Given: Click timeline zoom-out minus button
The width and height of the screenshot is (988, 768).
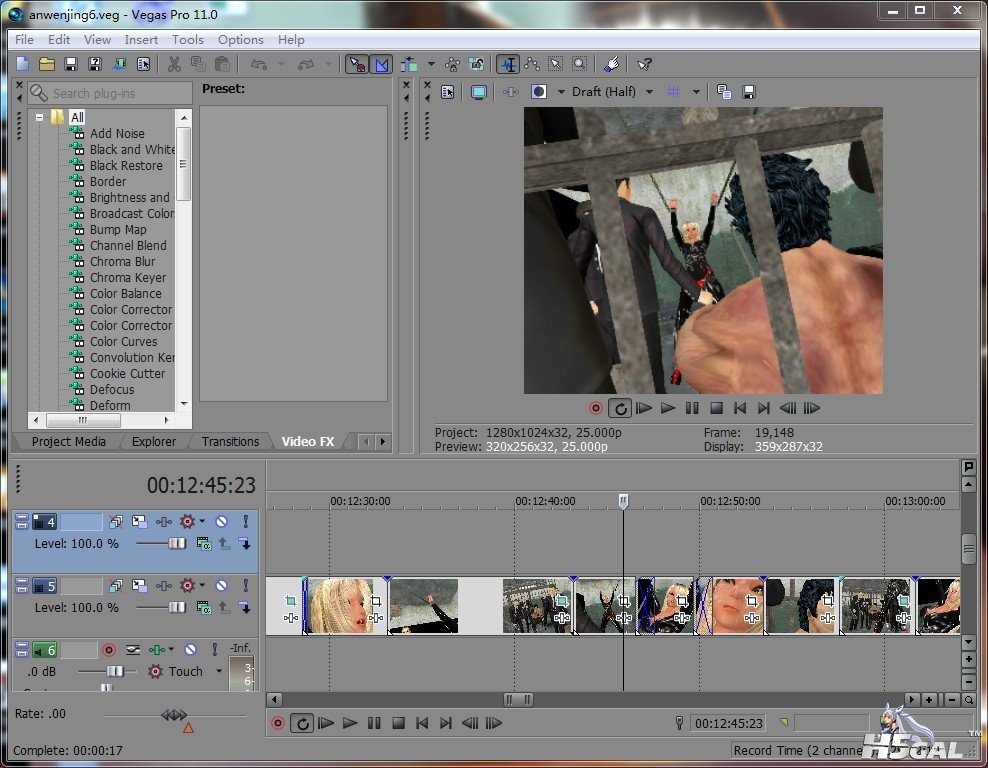Looking at the screenshot, I should pyautogui.click(x=951, y=699).
